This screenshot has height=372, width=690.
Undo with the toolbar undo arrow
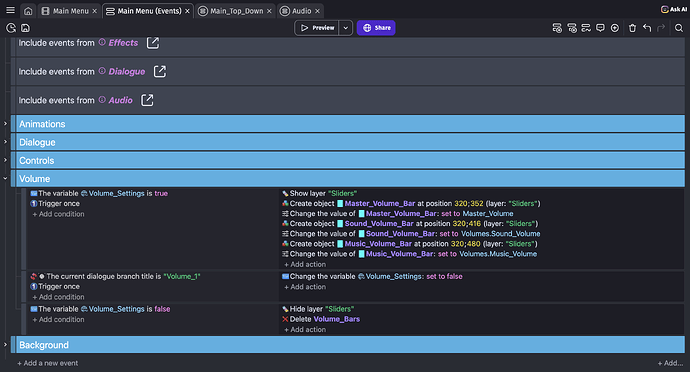click(x=646, y=28)
